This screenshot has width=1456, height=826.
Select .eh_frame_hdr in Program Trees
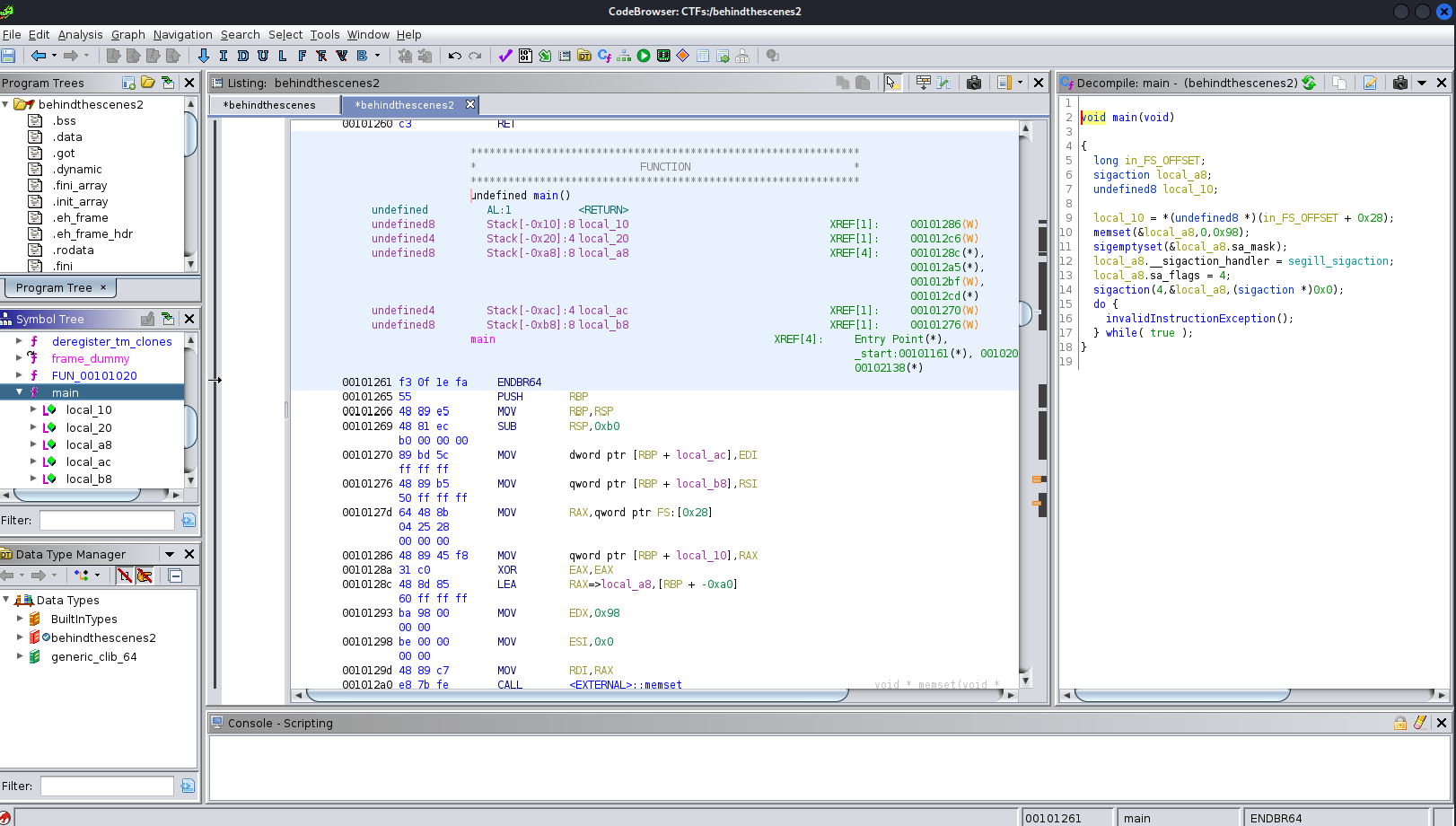point(92,233)
